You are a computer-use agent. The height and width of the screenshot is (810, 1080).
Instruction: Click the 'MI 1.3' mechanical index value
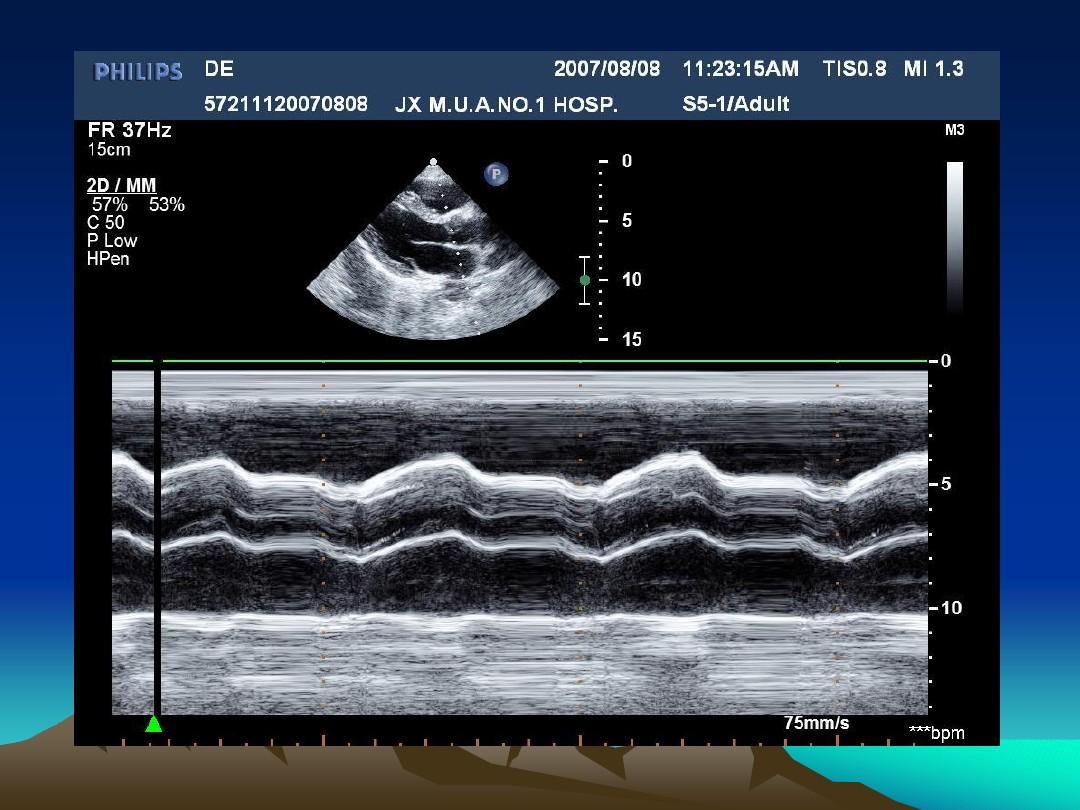[934, 69]
